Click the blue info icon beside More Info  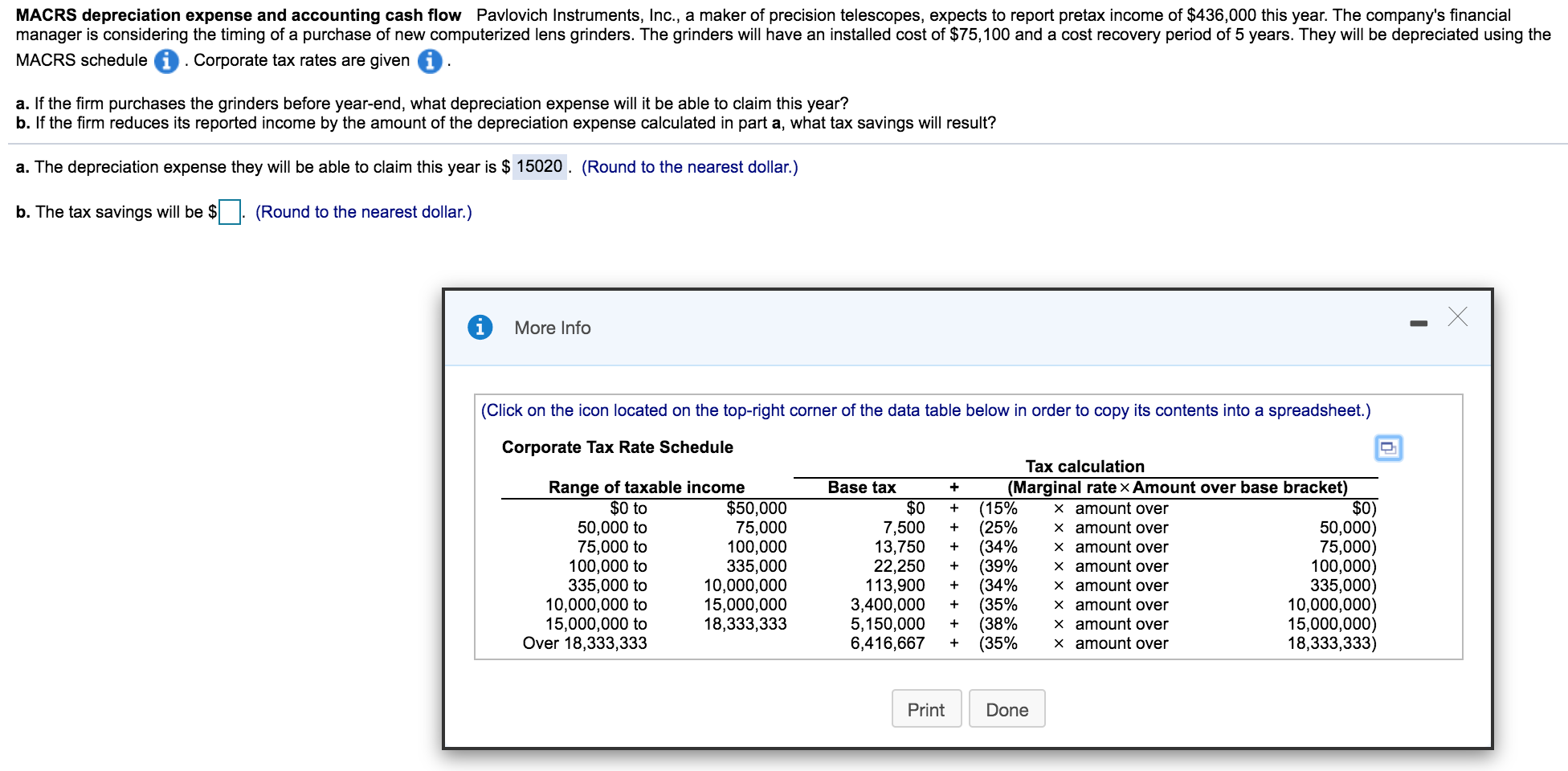[480, 328]
